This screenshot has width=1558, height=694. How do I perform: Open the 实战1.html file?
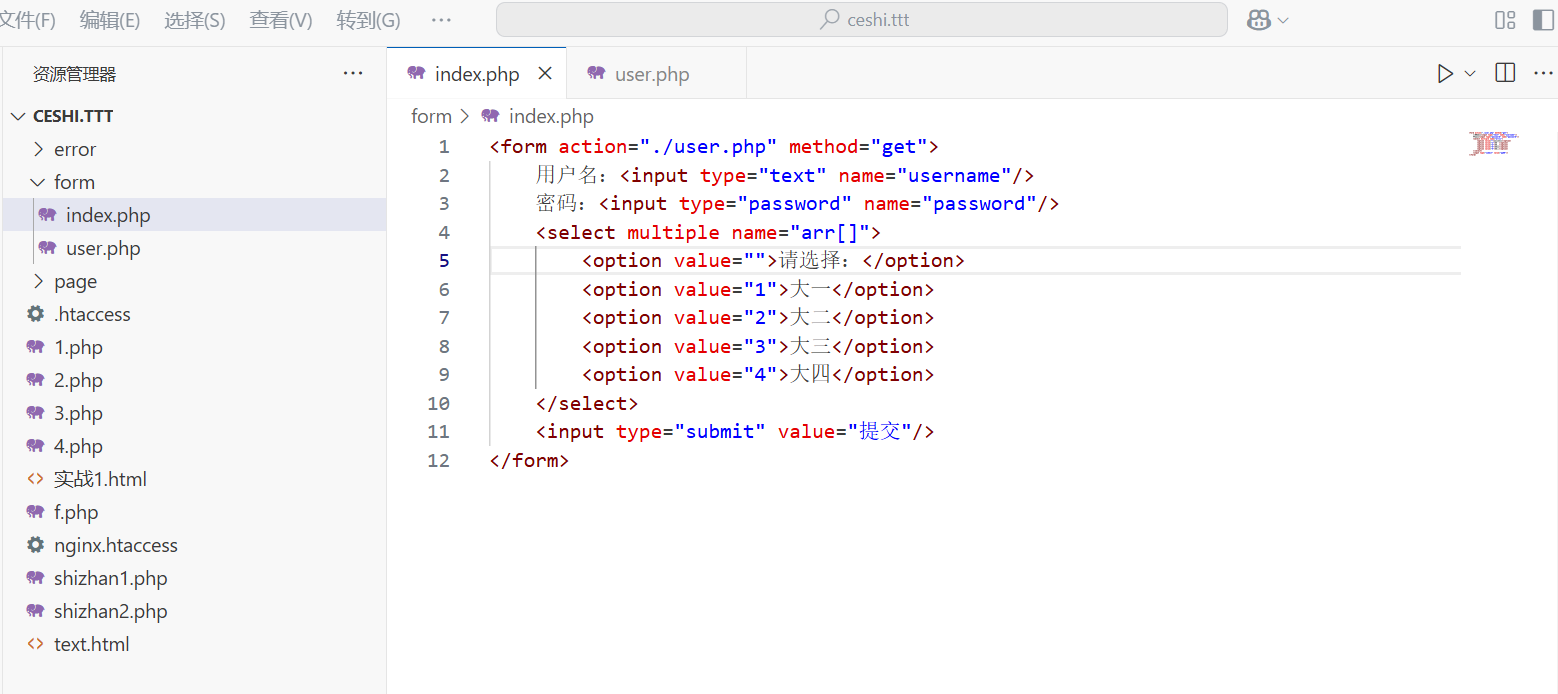click(194, 479)
